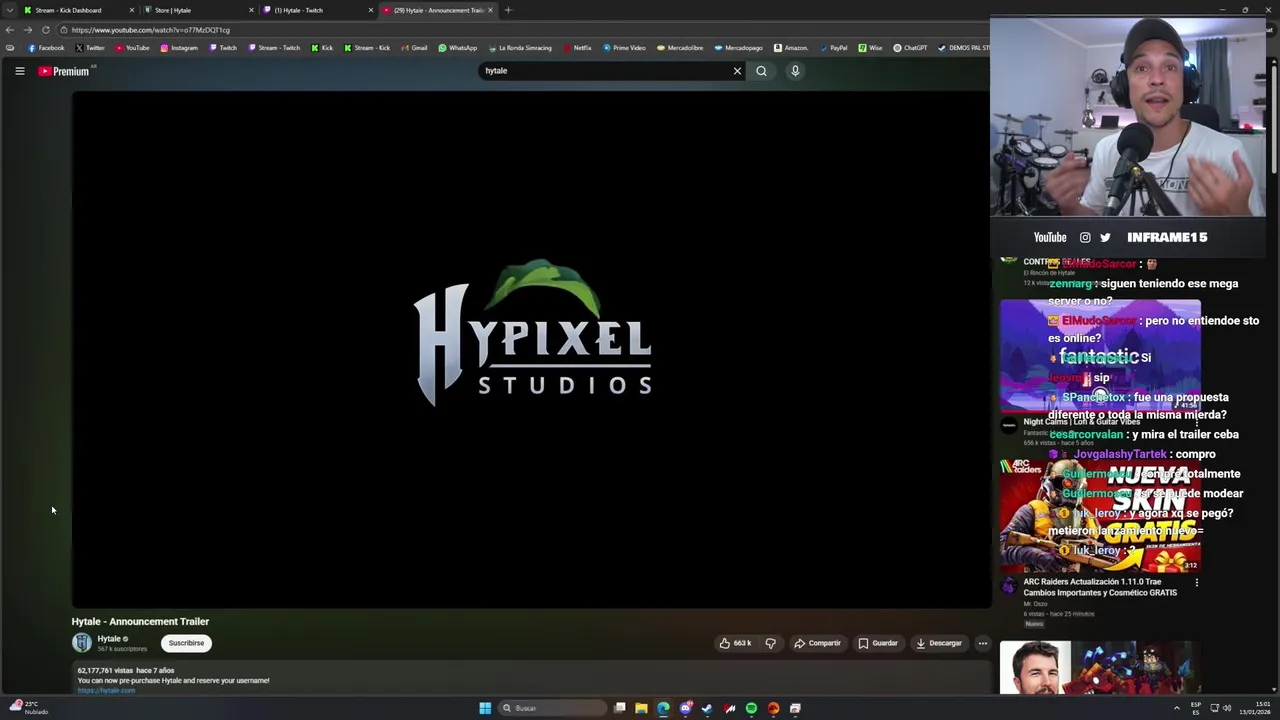Reload the page with refresh icon
The image size is (1280, 720).
46,30
